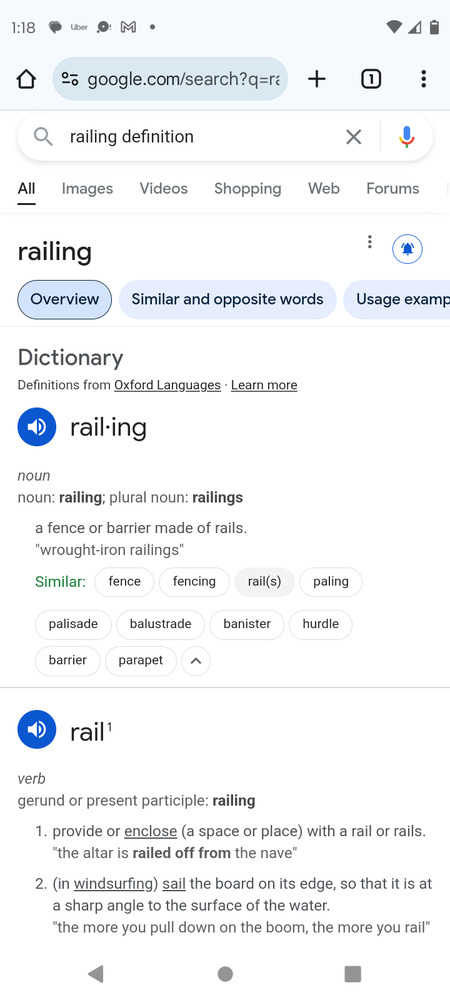Image resolution: width=450 pixels, height=1000 pixels.
Task: Play pronunciation audio for rail·ing
Action: pyautogui.click(x=37, y=427)
